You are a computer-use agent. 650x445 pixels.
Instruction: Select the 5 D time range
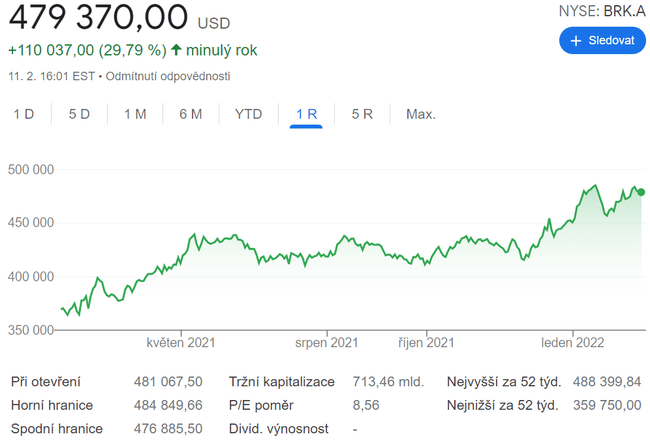coord(79,114)
